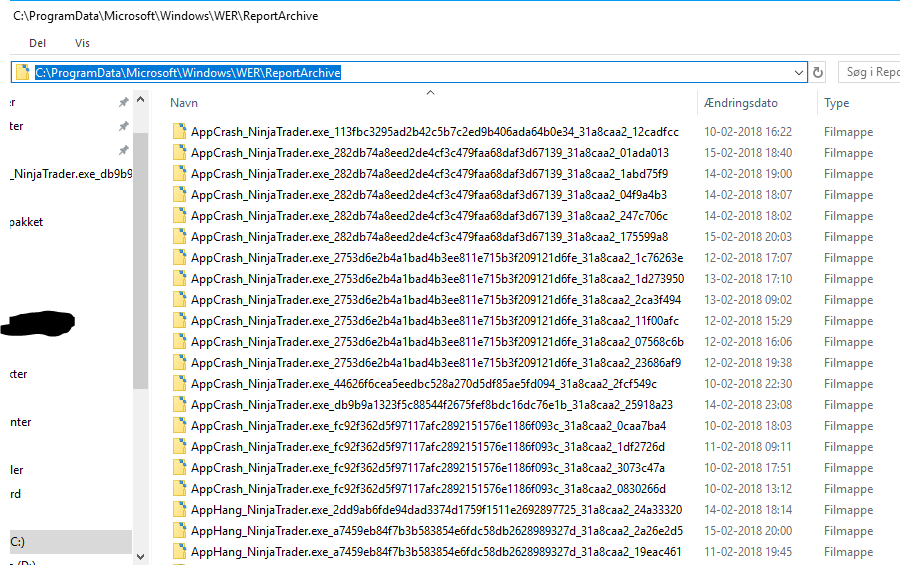The height and width of the screenshot is (584, 900).
Task: Click folder icon of the _1d273950 AppCrash entry
Action: [x=179, y=279]
